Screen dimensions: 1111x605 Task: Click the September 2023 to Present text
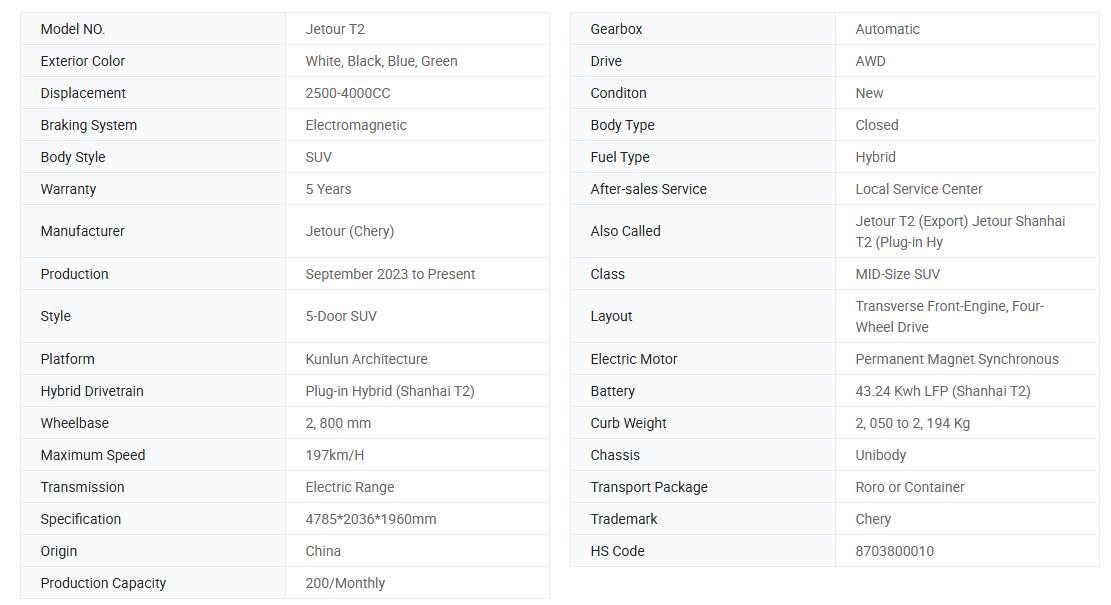390,274
